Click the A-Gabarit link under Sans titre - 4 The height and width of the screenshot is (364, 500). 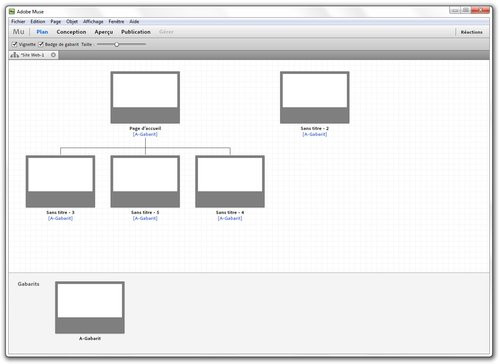pyautogui.click(x=230, y=218)
